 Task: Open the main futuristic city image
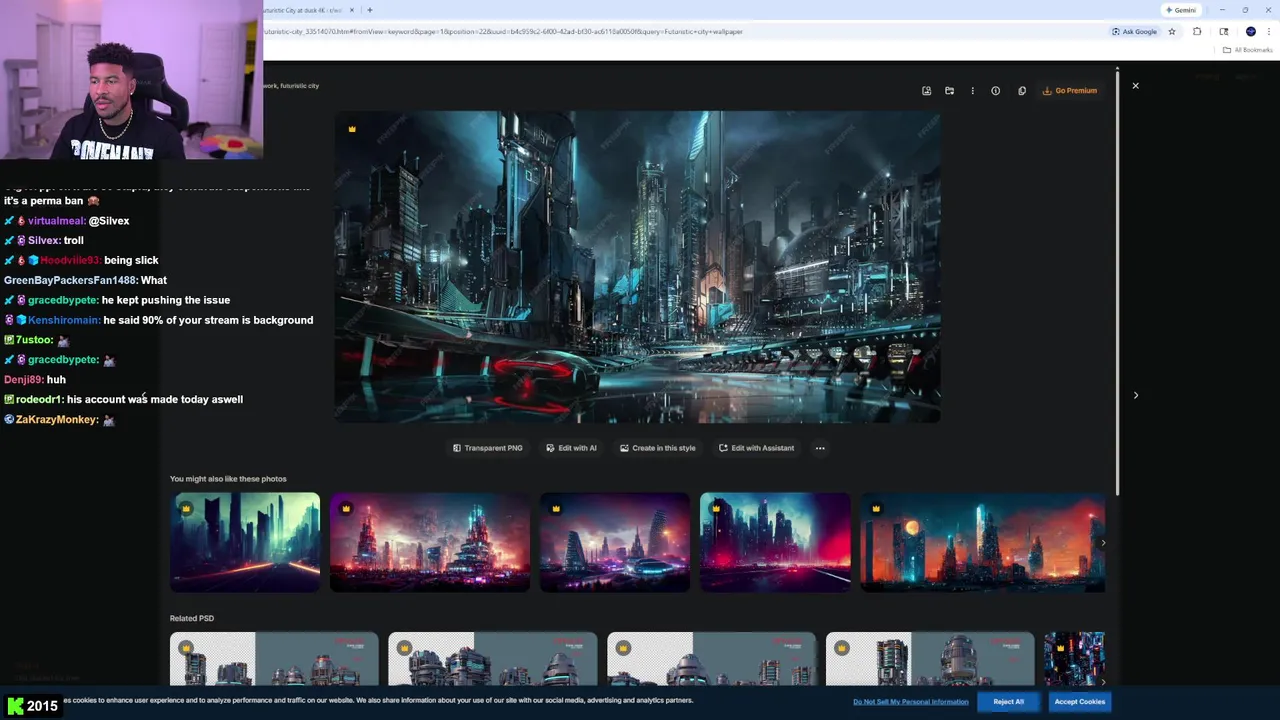[x=637, y=266]
